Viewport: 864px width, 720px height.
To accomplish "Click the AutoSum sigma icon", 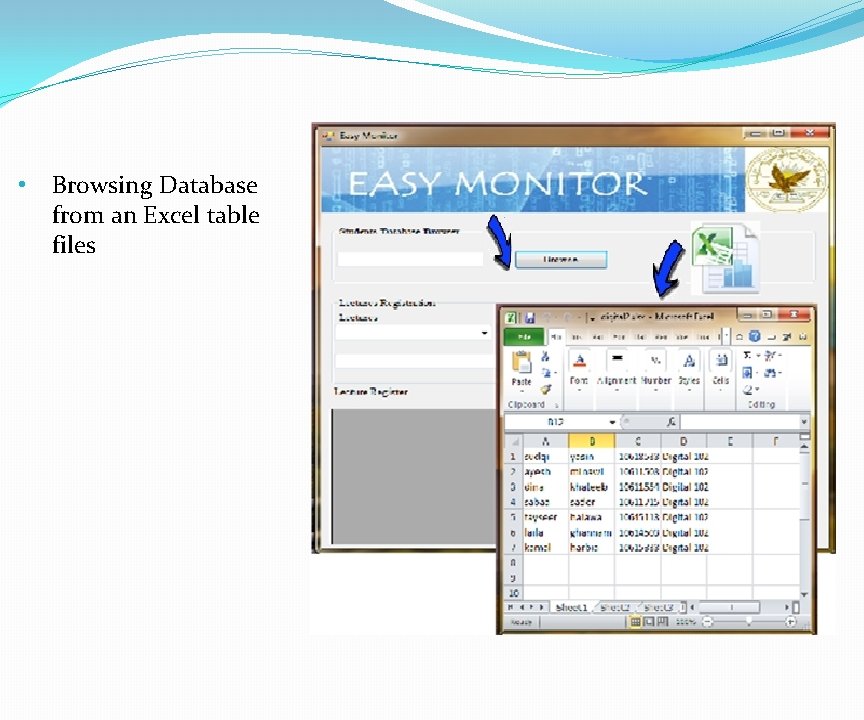I will 748,355.
